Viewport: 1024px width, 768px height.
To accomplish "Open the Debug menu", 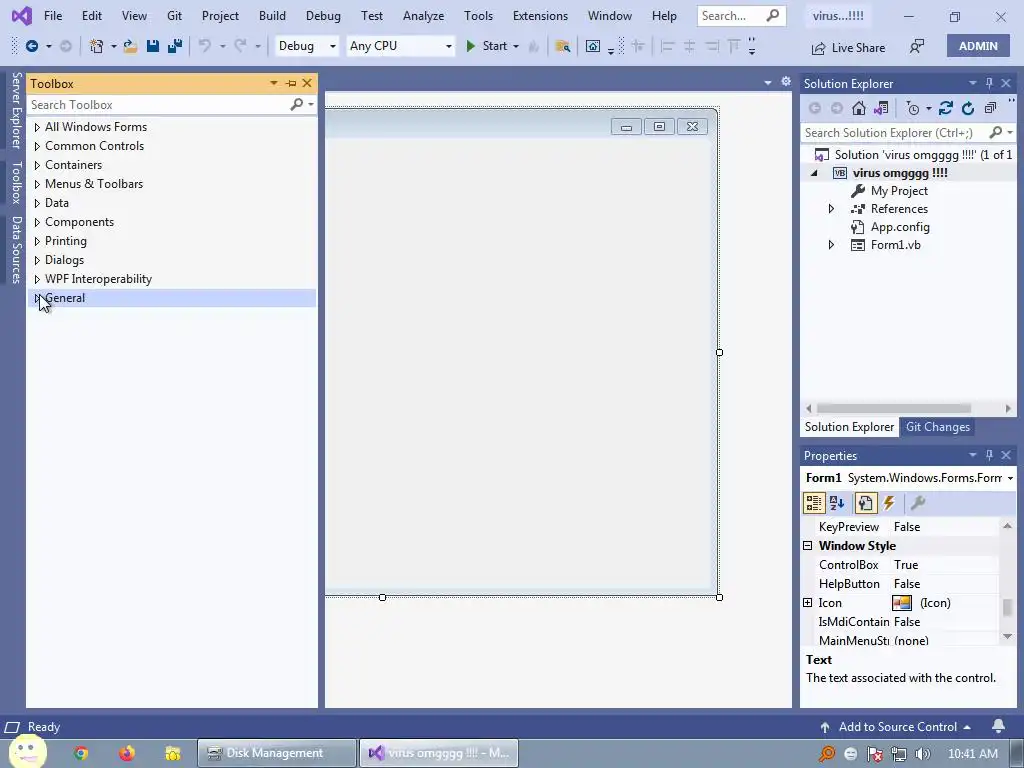I will pyautogui.click(x=323, y=16).
